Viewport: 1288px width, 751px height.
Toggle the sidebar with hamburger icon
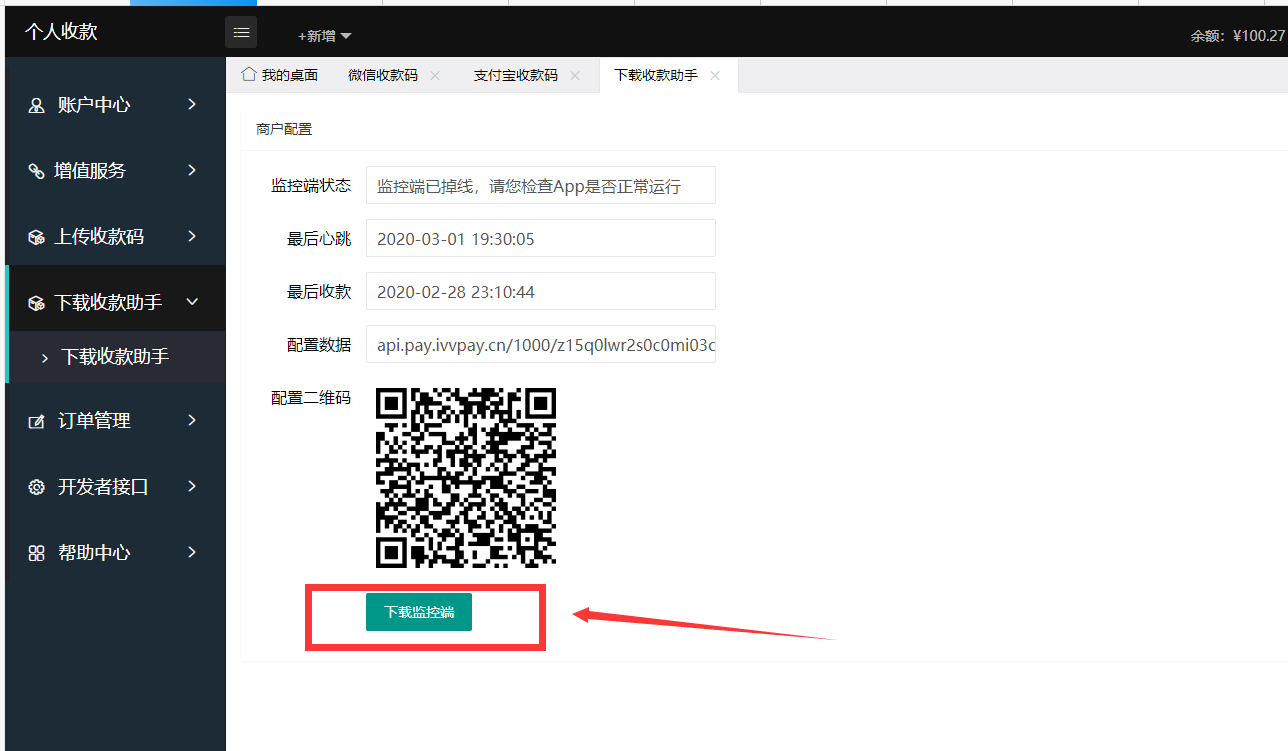[241, 32]
